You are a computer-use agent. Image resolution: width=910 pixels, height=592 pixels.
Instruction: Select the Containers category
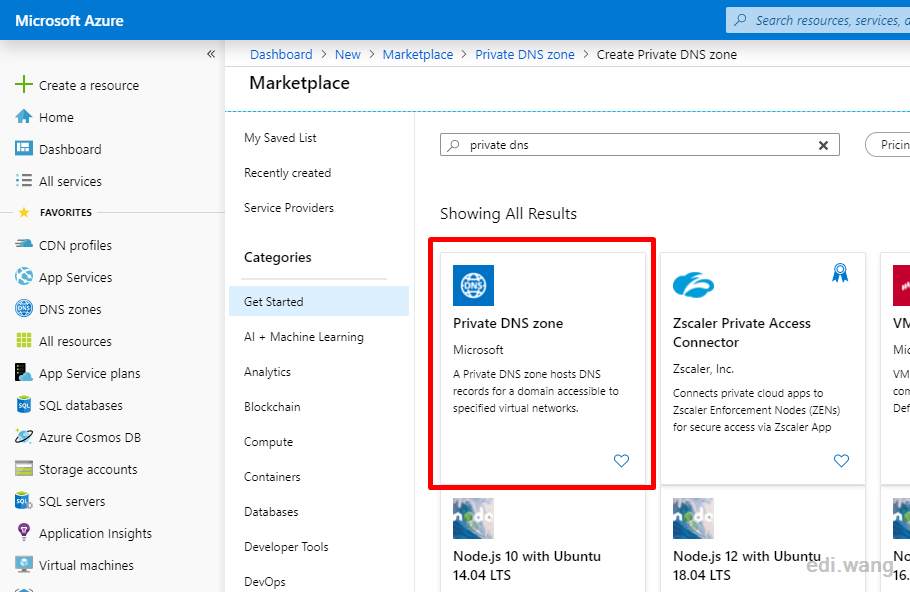272,477
